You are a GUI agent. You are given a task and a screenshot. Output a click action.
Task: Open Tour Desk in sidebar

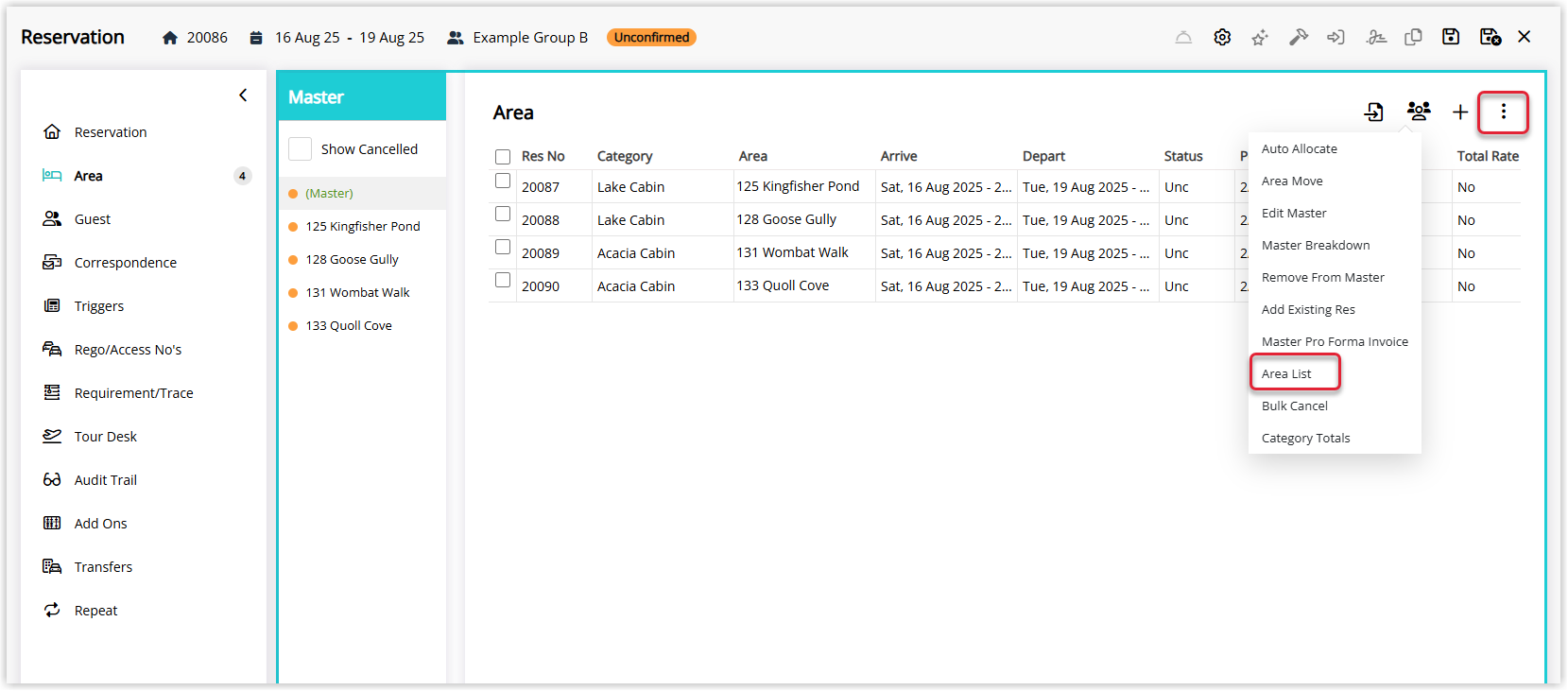(x=106, y=437)
